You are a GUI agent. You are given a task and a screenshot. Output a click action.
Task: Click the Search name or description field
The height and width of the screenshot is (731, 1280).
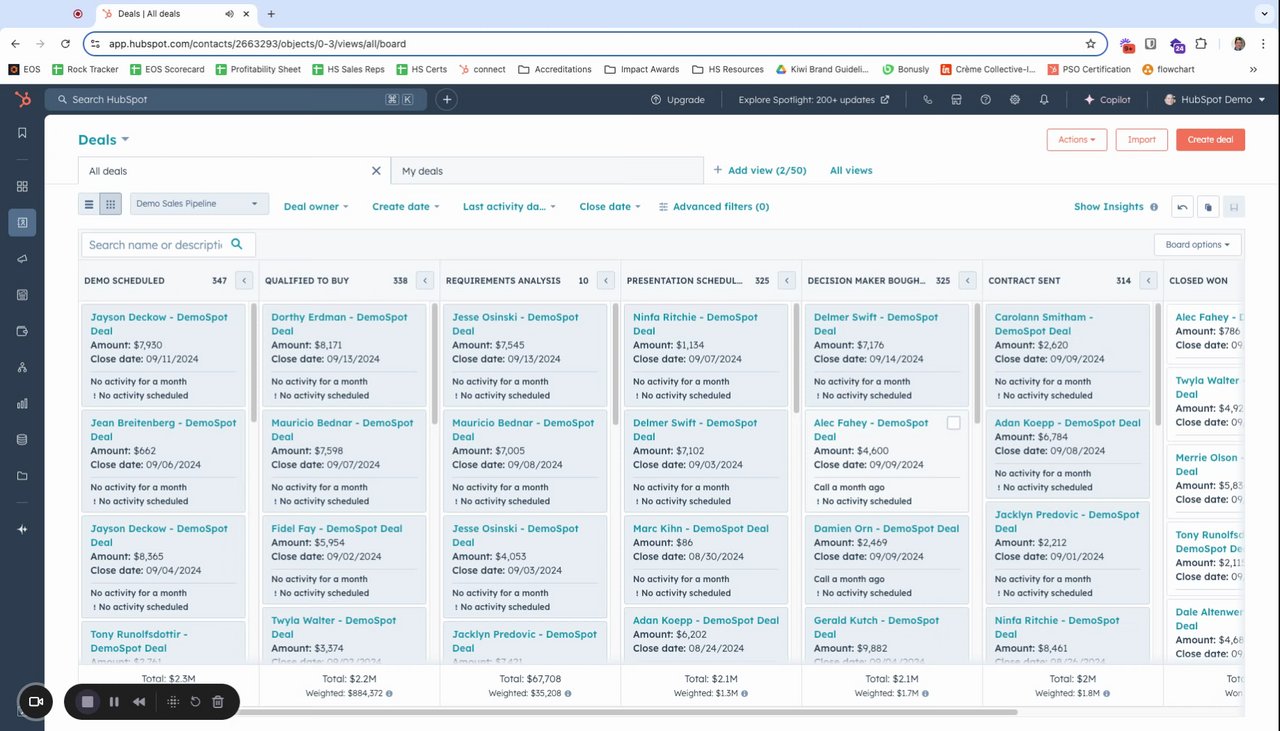(168, 245)
